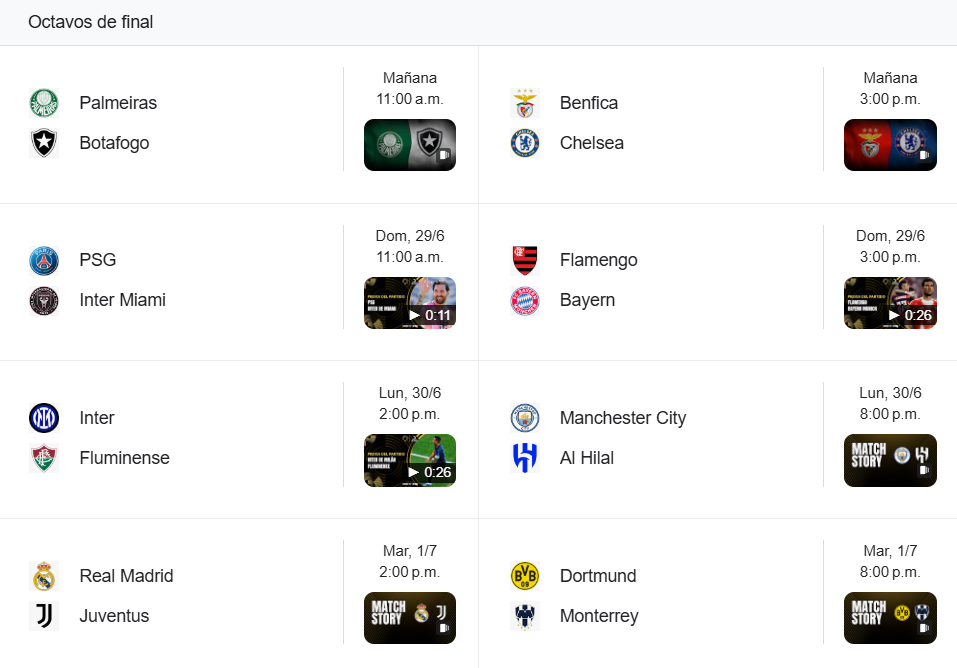Select the Inter Miami crest icon
The height and width of the screenshot is (668, 957).
(x=44, y=300)
